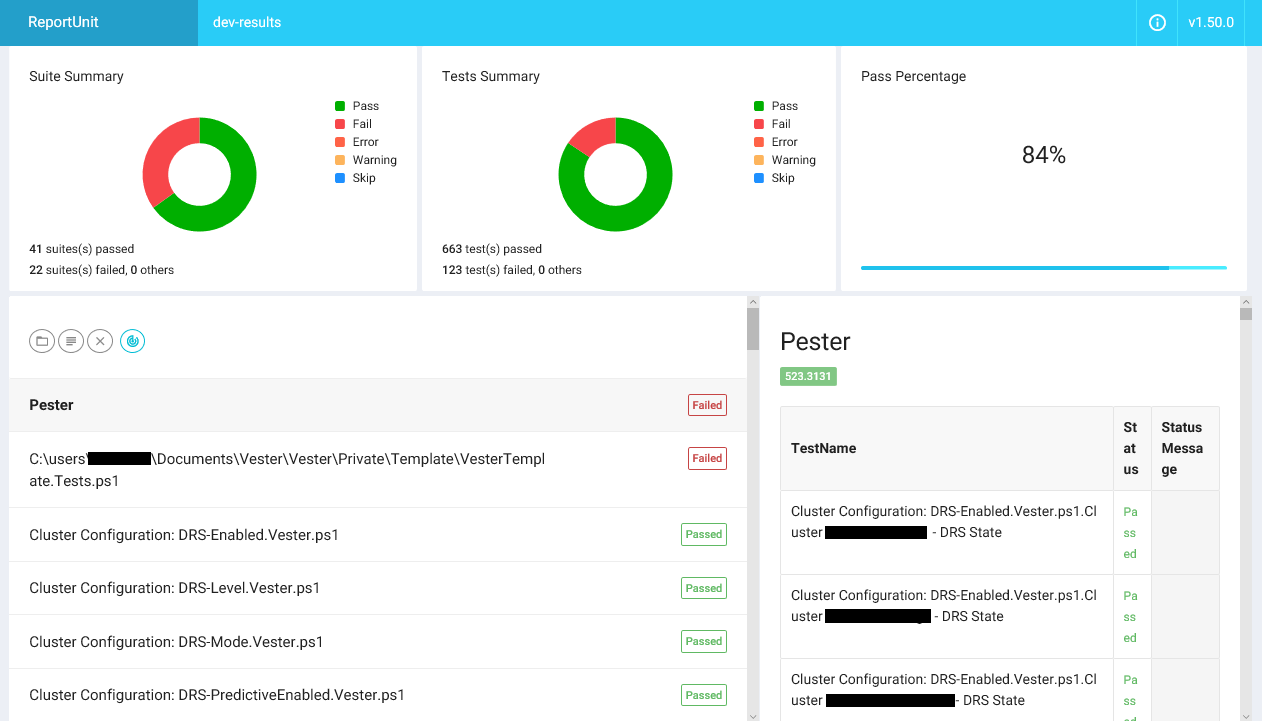Click the Skip swatch in Suite Summary legend

tap(340, 178)
